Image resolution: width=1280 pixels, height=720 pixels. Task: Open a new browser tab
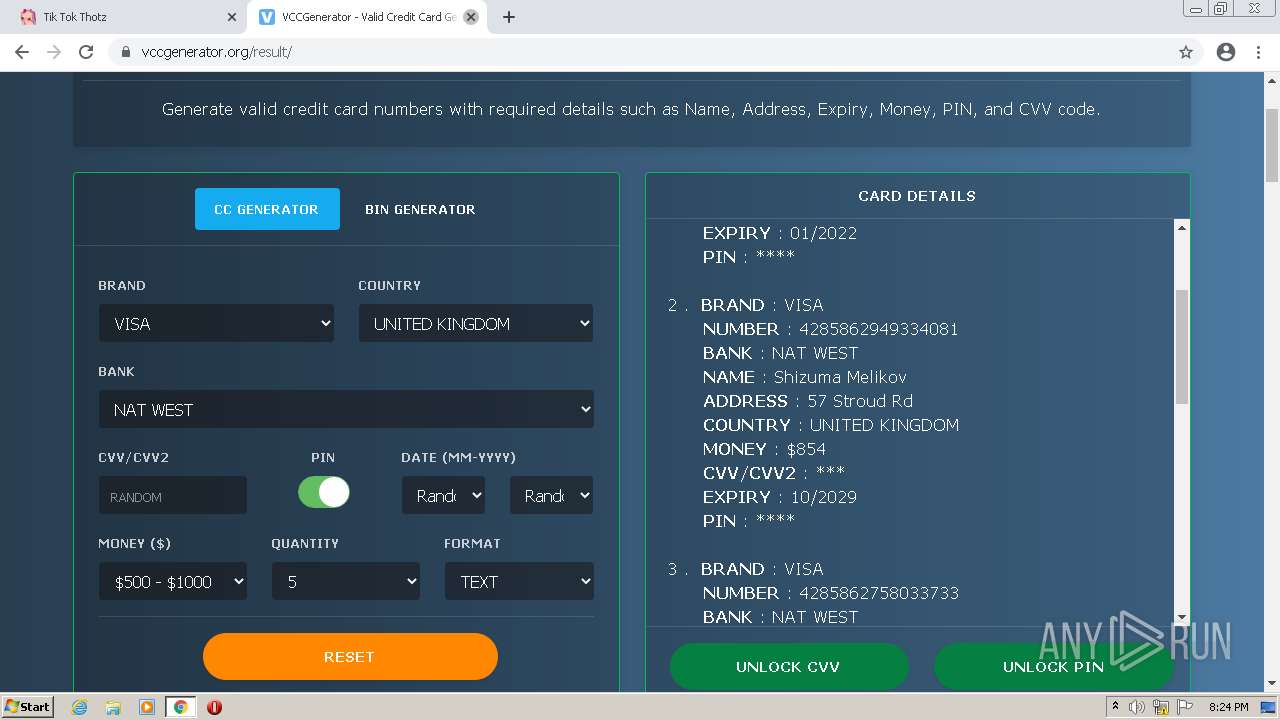point(509,17)
